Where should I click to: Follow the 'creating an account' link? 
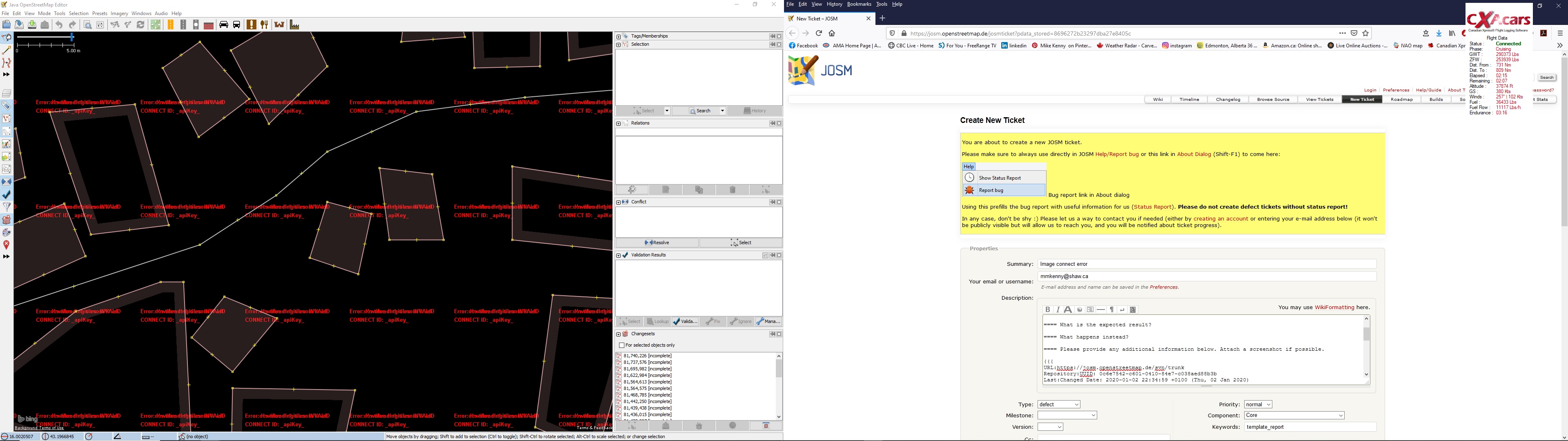click(1221, 219)
